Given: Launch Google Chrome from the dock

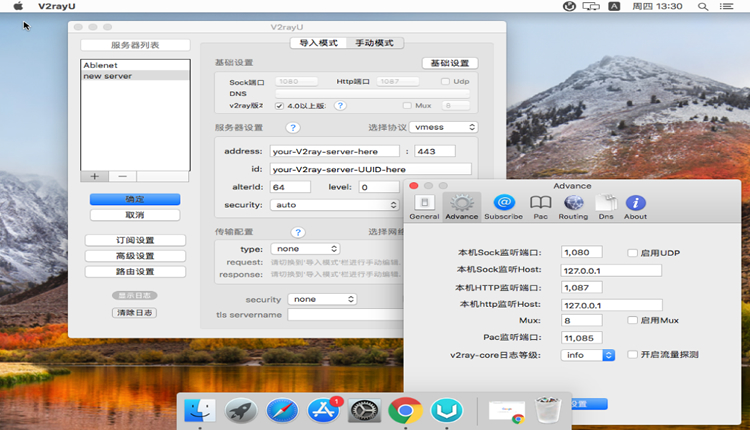Looking at the screenshot, I should pos(405,410).
